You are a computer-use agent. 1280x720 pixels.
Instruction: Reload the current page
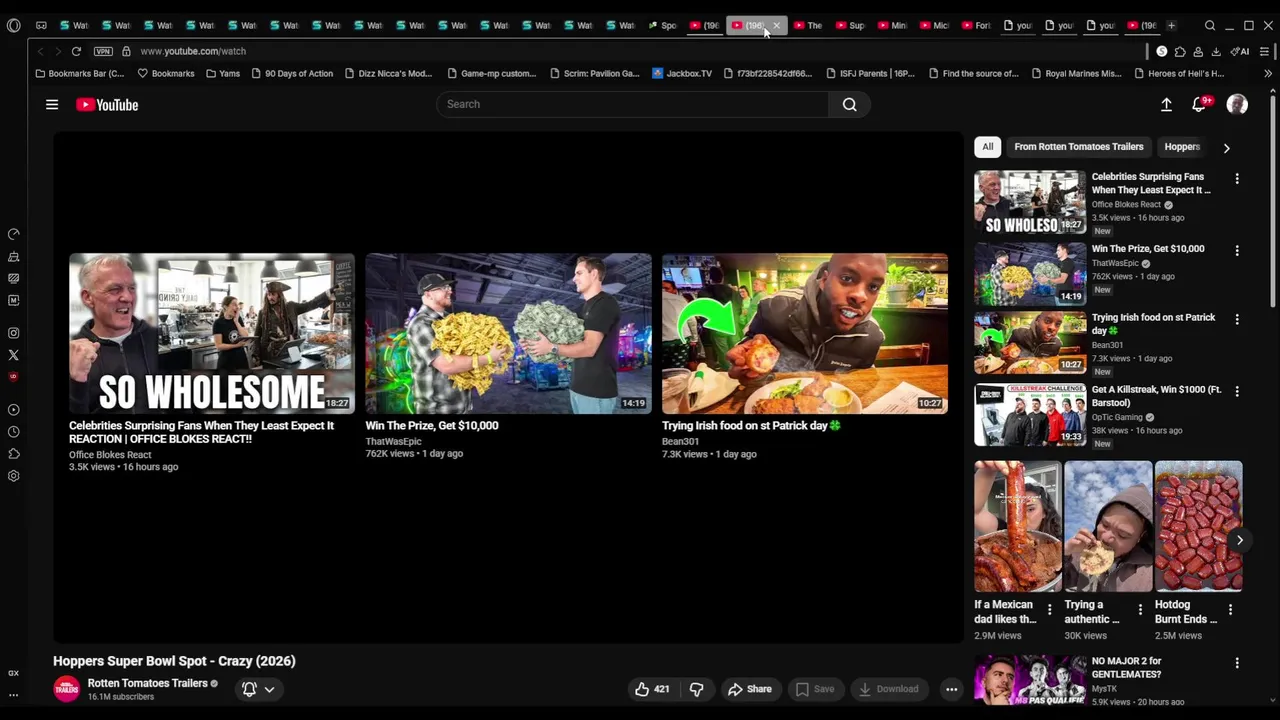pos(76,51)
